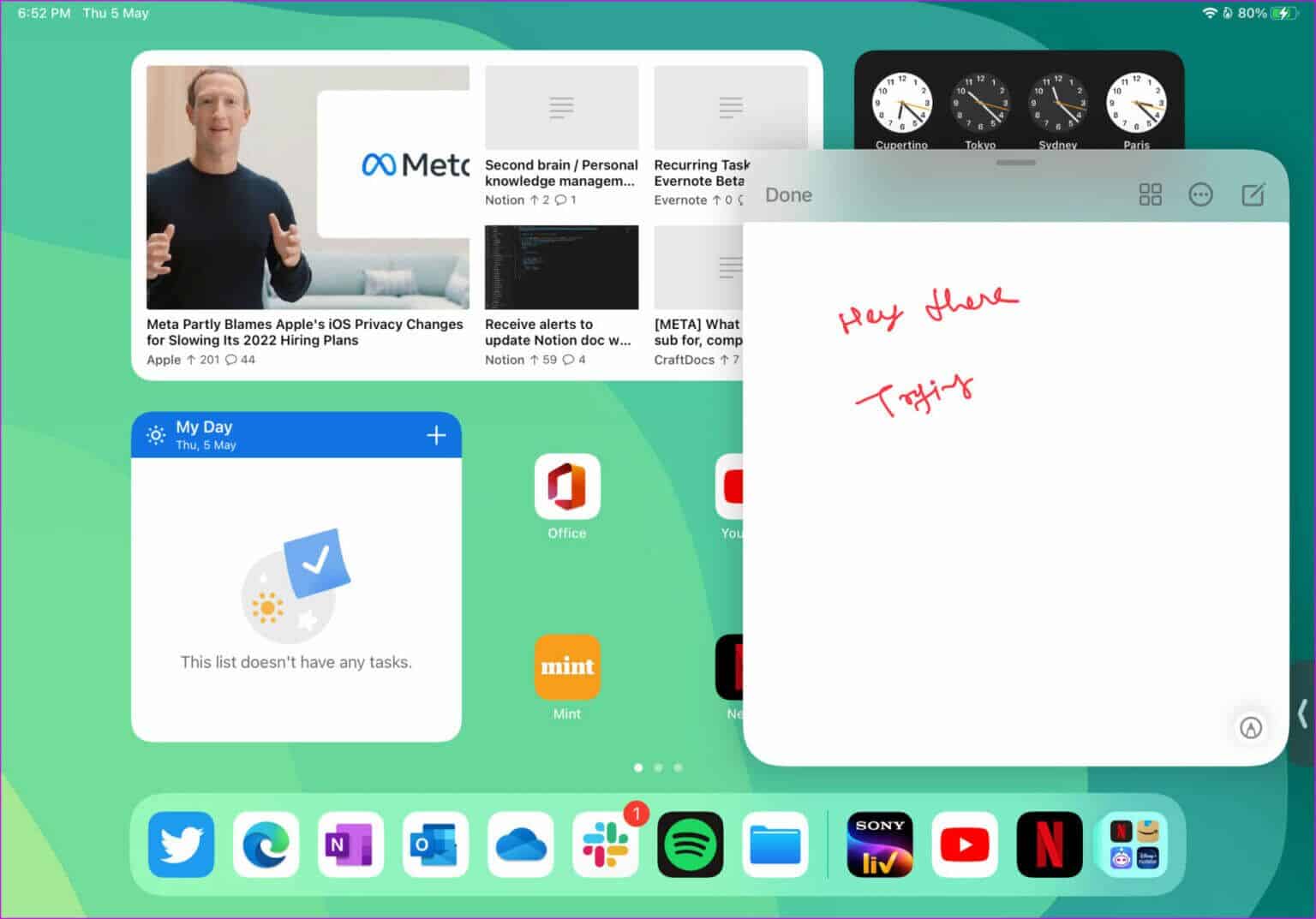Open the Meta hiring plans article image
1316x919 pixels.
click(308, 187)
